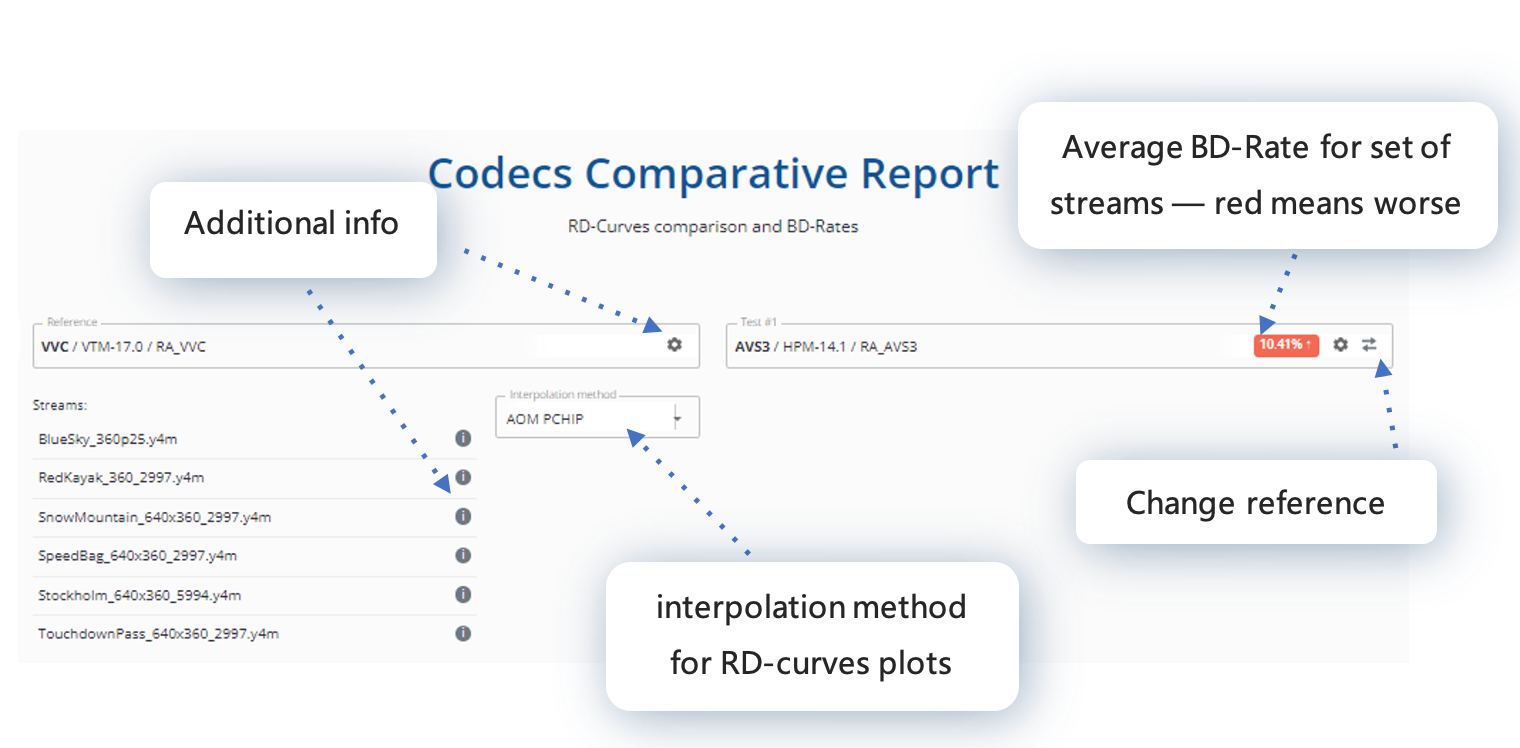This screenshot has width=1520, height=748.
Task: Open settings gear in the Reference field
Action: coord(675,344)
